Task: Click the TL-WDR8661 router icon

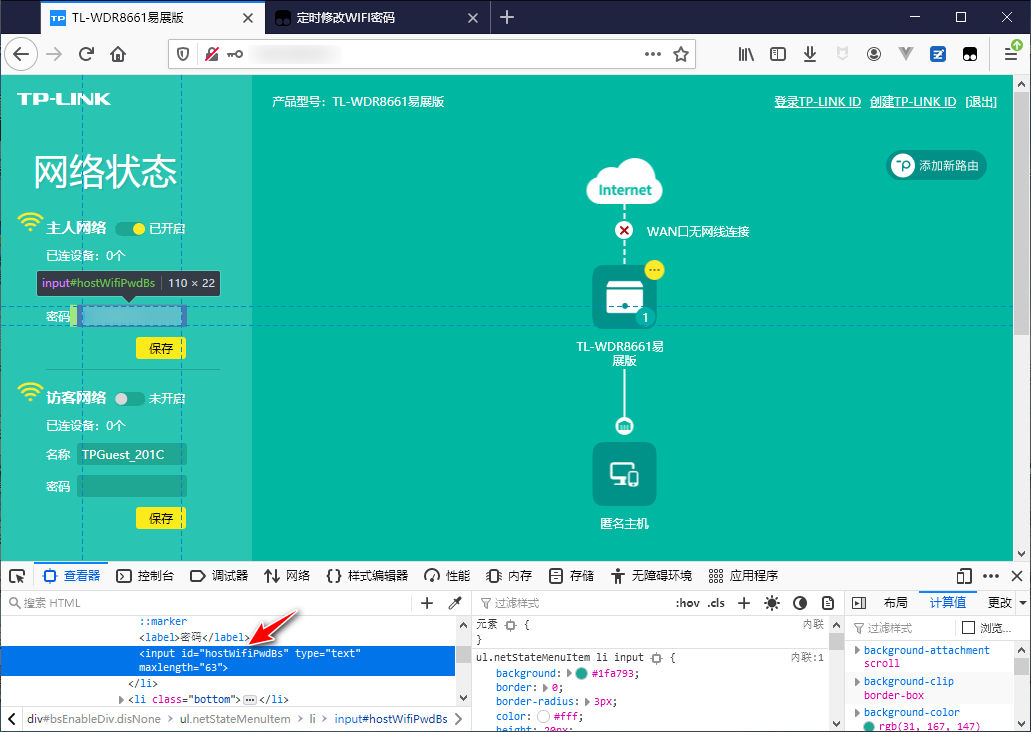Action: coord(624,297)
